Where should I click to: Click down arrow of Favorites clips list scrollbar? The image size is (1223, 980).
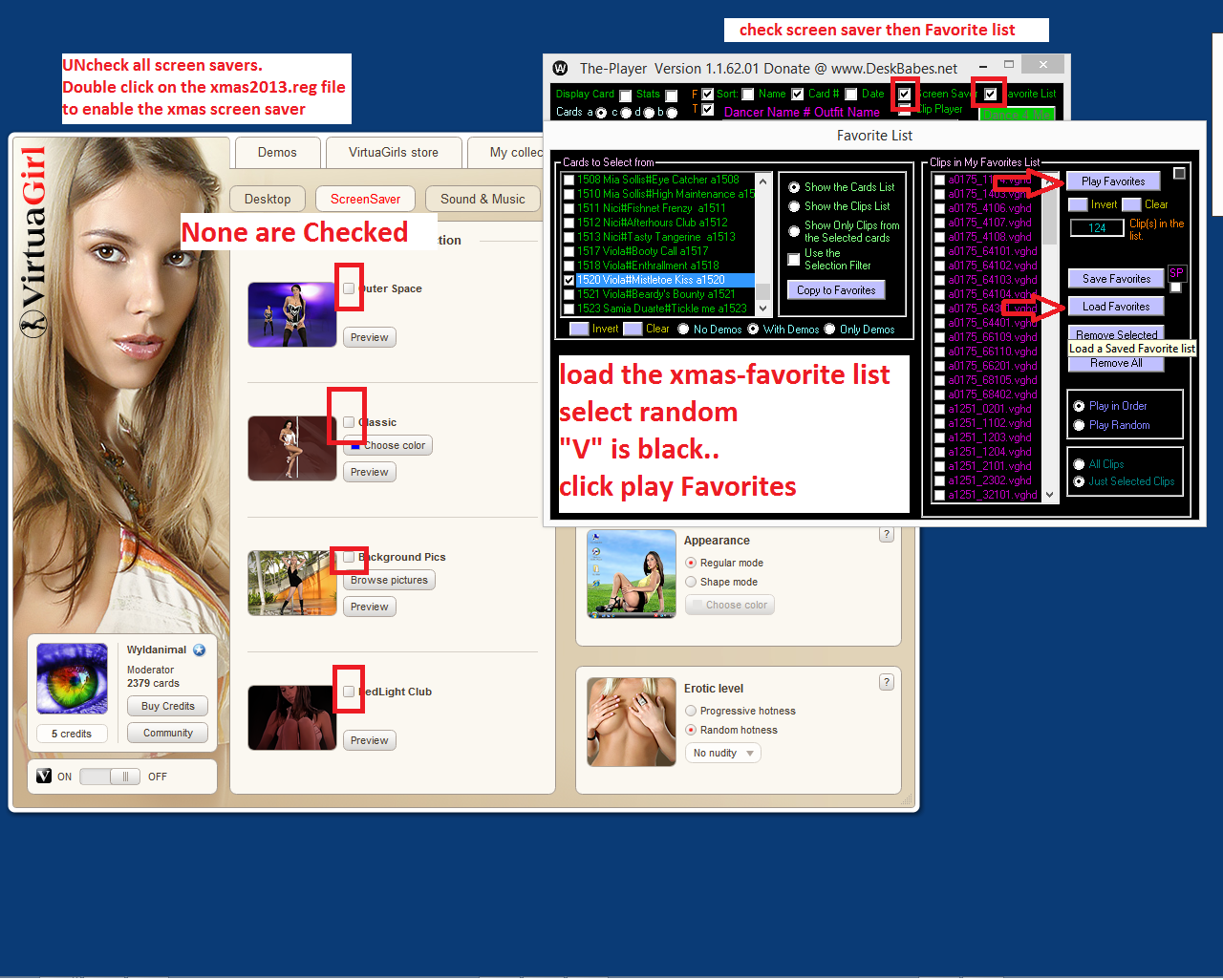pos(1050,495)
